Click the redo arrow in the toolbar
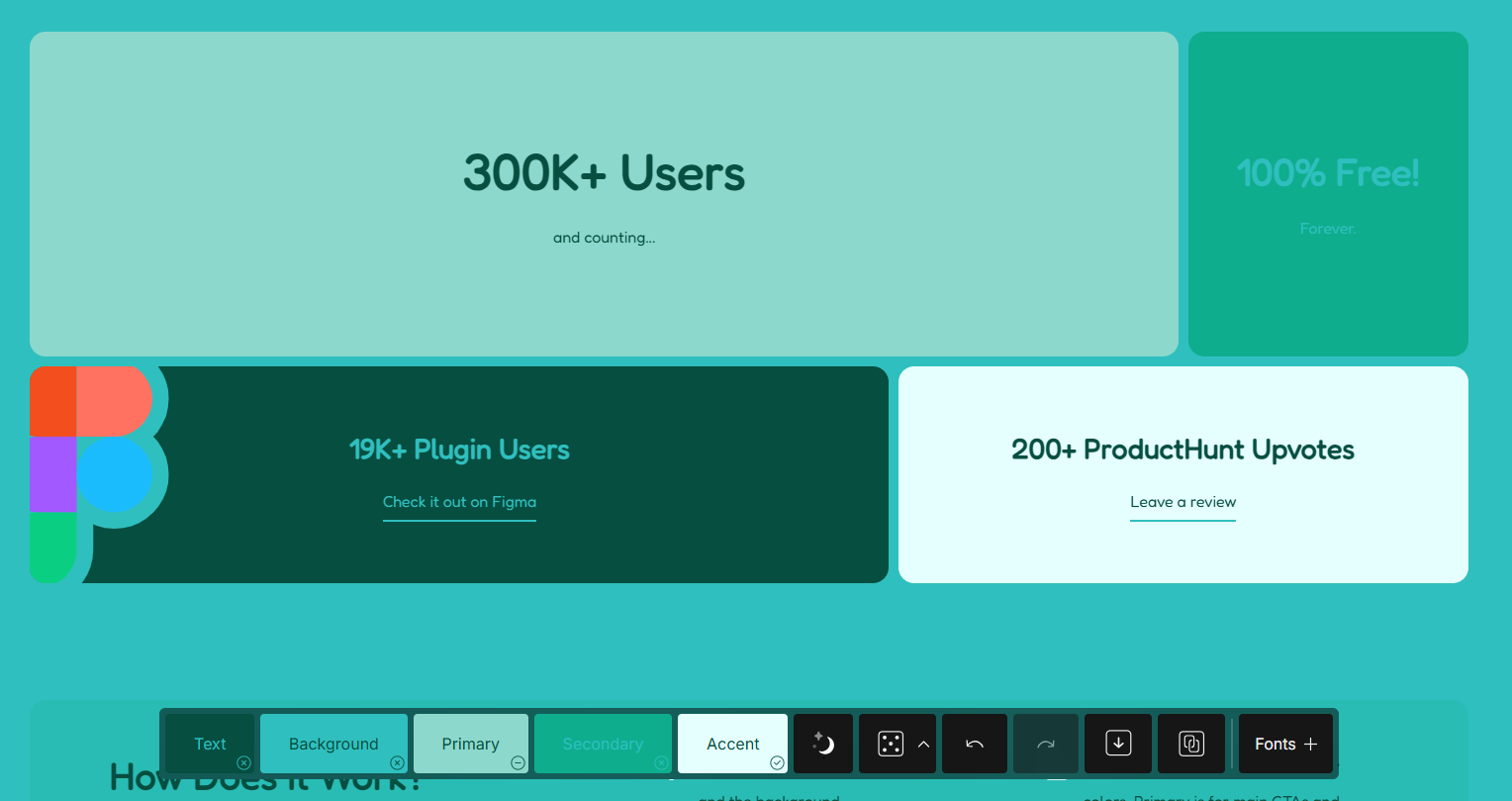 tap(1047, 744)
